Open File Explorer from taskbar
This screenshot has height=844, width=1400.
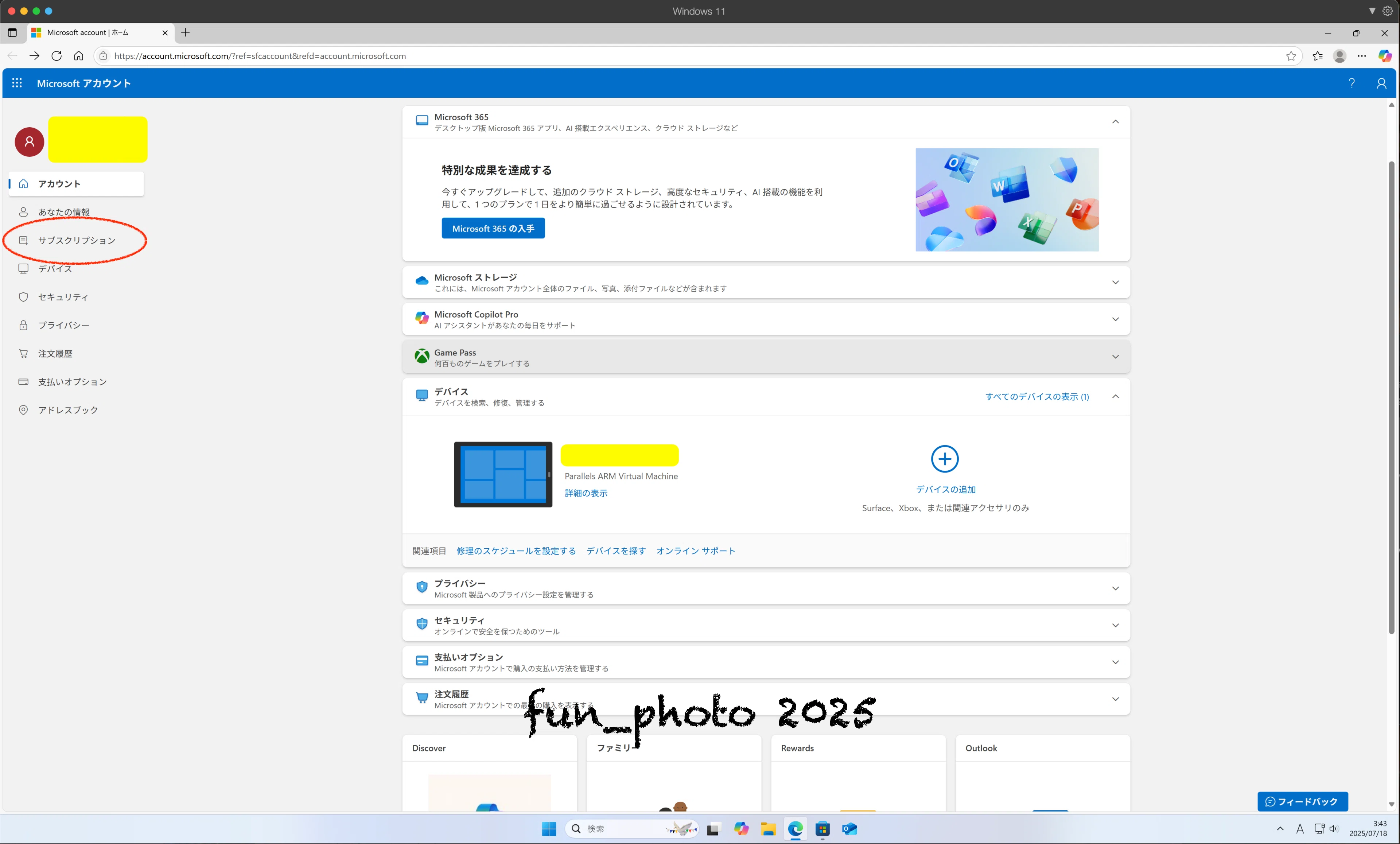pyautogui.click(x=768, y=829)
